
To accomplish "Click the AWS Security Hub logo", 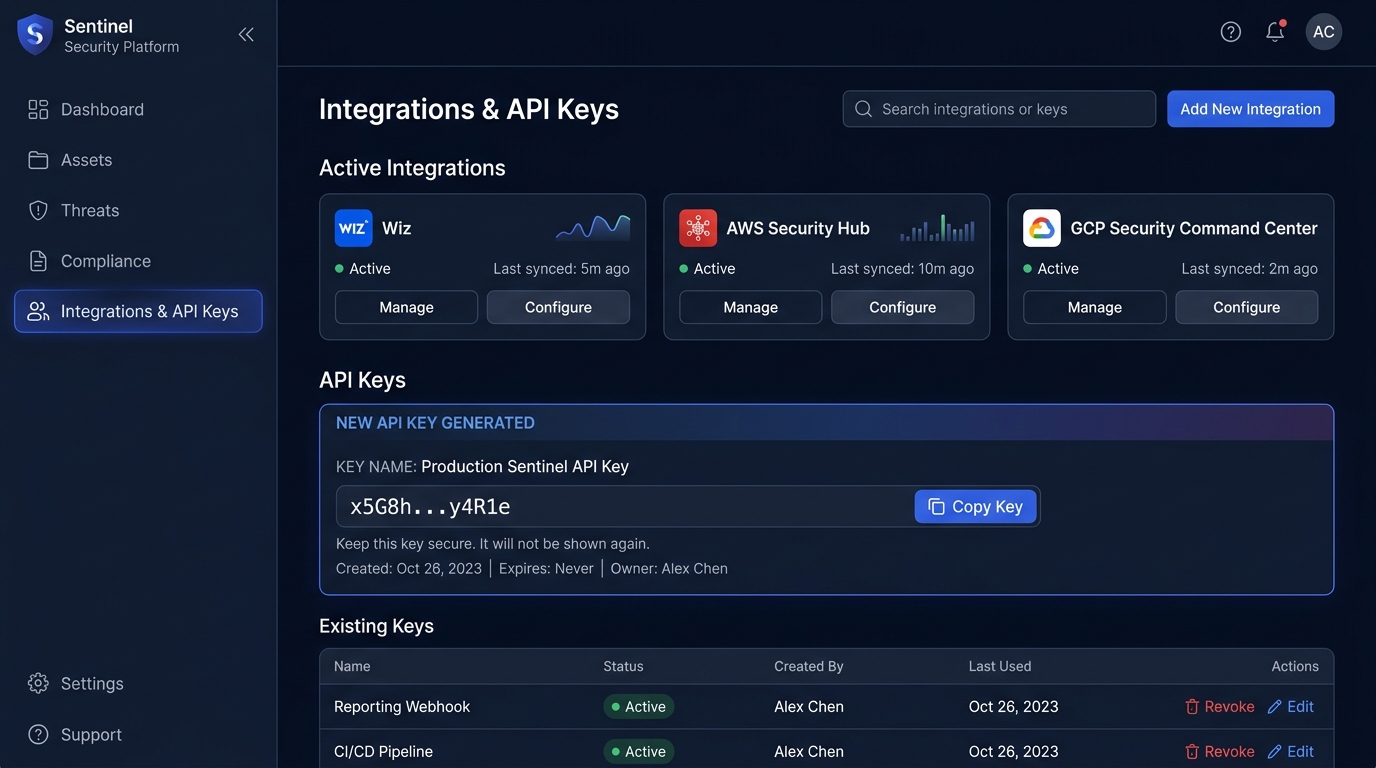I will point(698,228).
